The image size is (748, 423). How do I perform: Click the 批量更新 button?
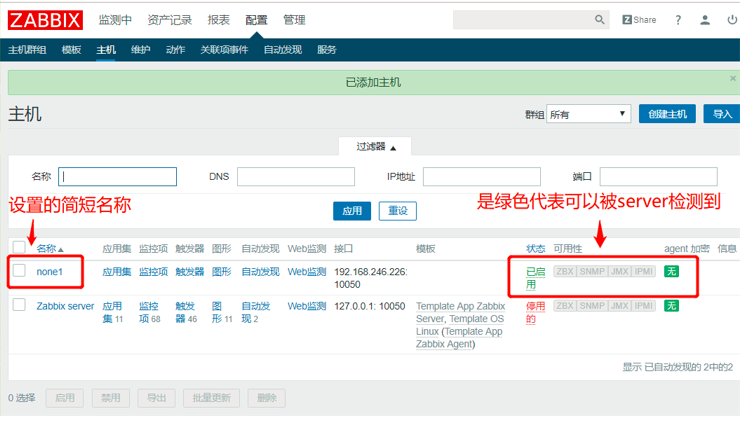coord(211,398)
